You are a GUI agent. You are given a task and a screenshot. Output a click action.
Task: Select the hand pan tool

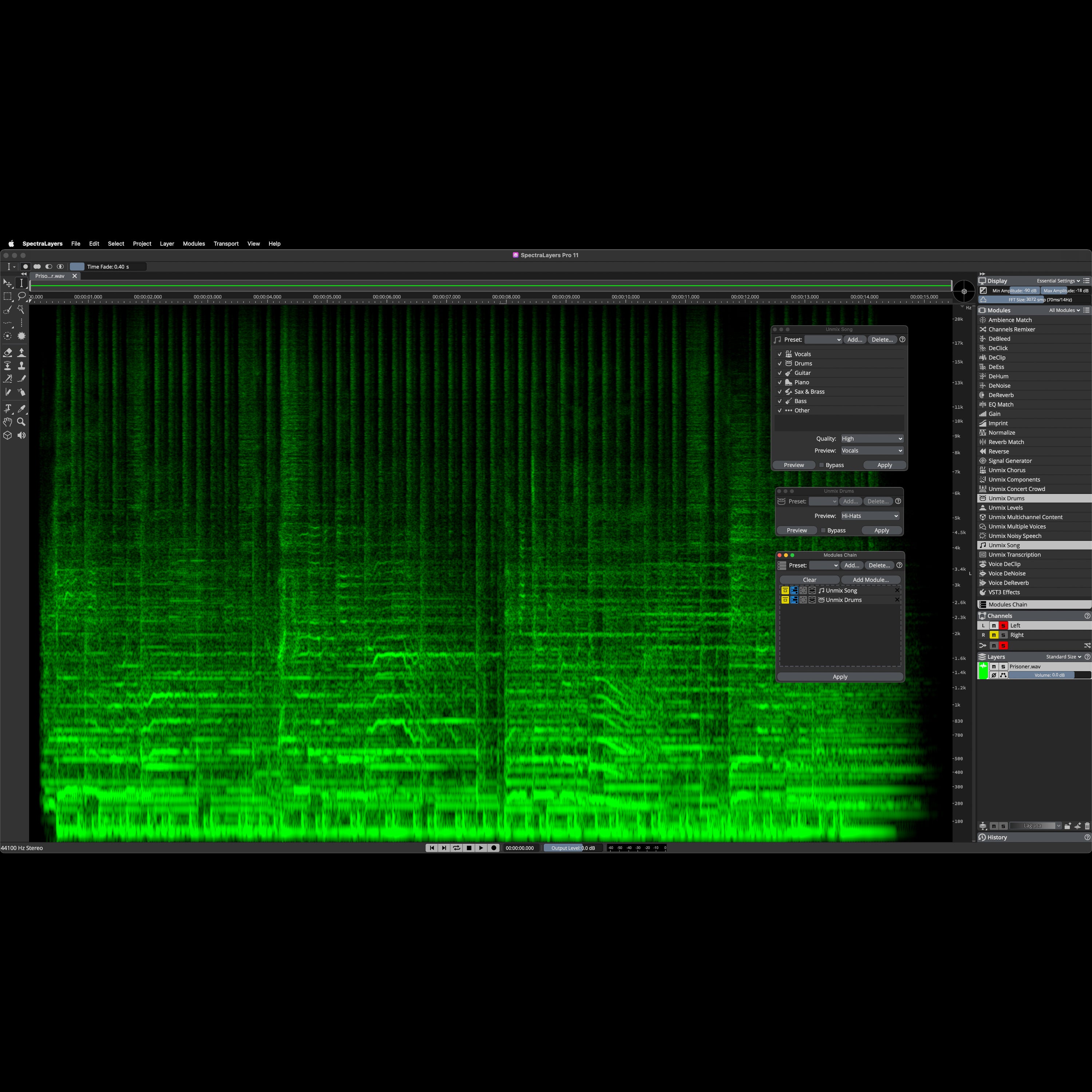click(x=7, y=422)
